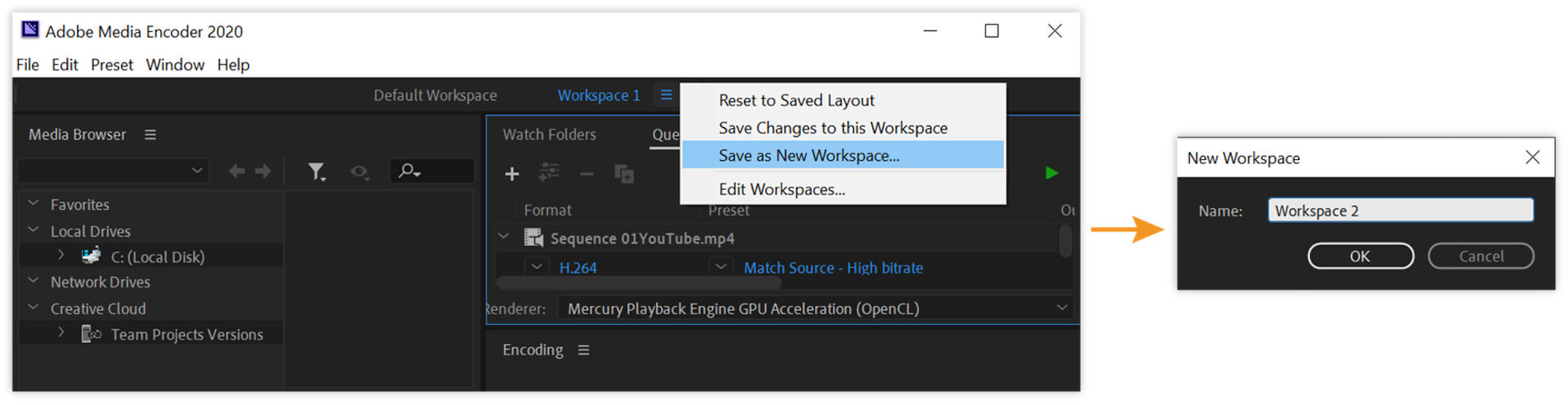This screenshot has width=1568, height=405.
Task: Add source with the plus icon
Action: coord(512,174)
